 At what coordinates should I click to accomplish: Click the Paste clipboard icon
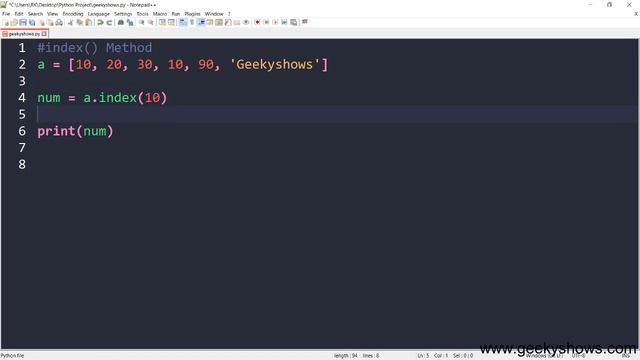pyautogui.click(x=88, y=22)
